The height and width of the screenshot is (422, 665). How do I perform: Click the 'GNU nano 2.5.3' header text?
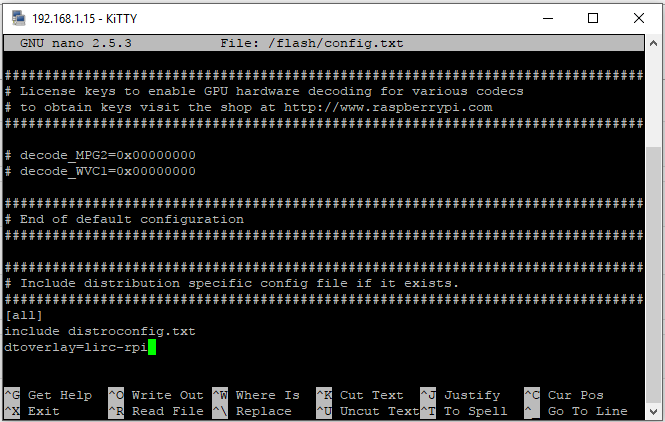[x=75, y=43]
